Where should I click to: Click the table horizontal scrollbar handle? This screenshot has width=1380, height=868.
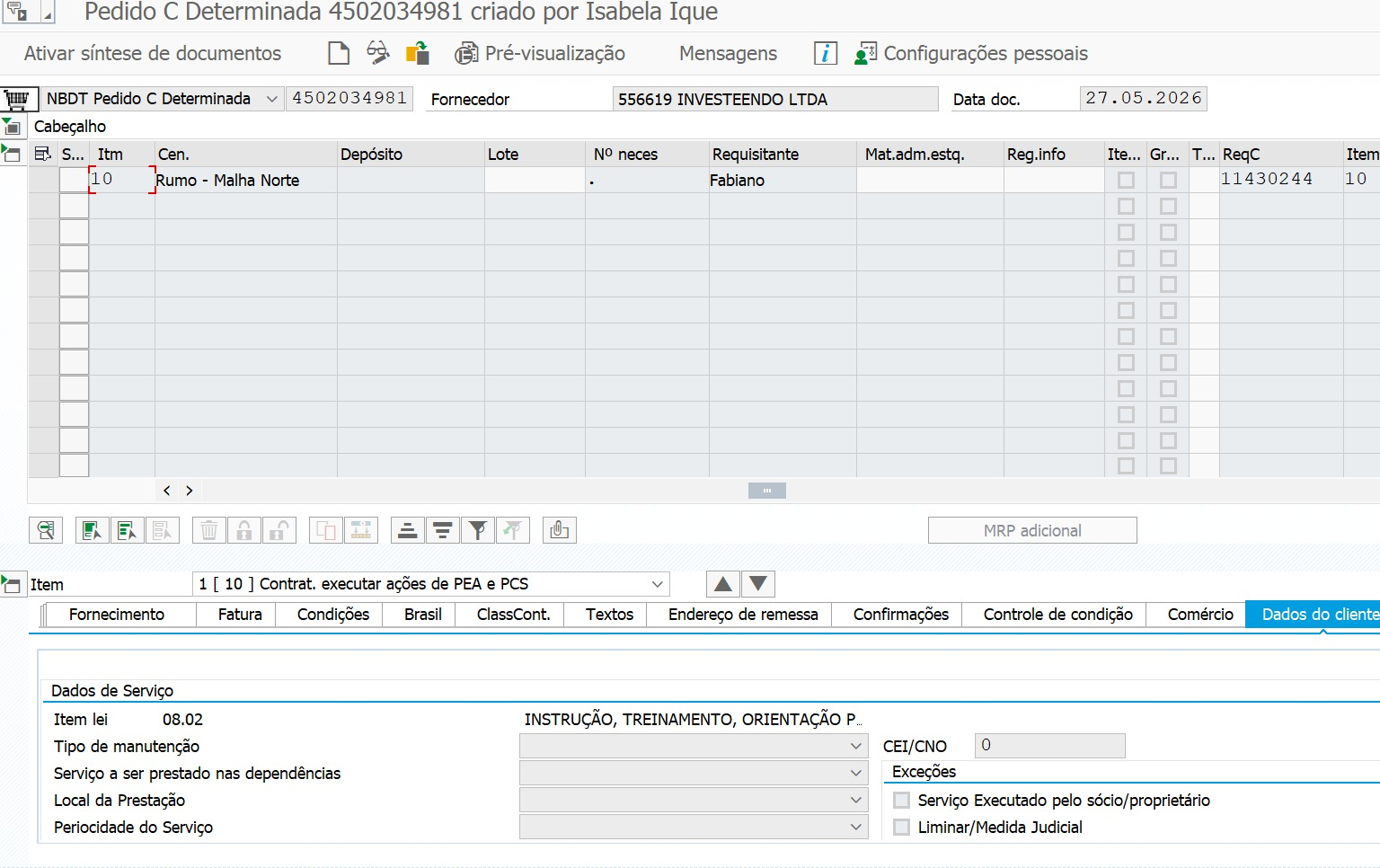[x=767, y=491]
